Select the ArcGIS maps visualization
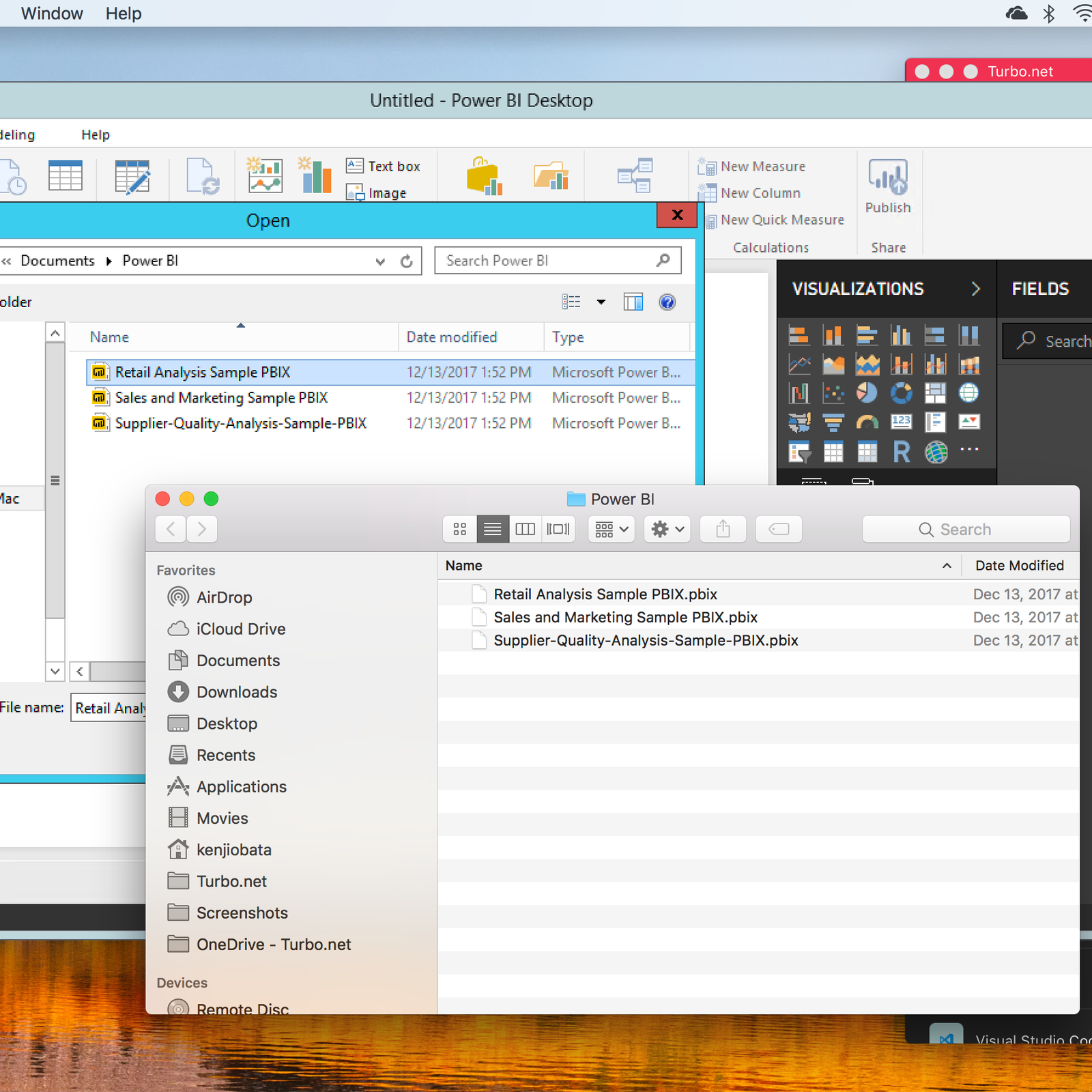Screen dimensions: 1092x1092 point(936,451)
